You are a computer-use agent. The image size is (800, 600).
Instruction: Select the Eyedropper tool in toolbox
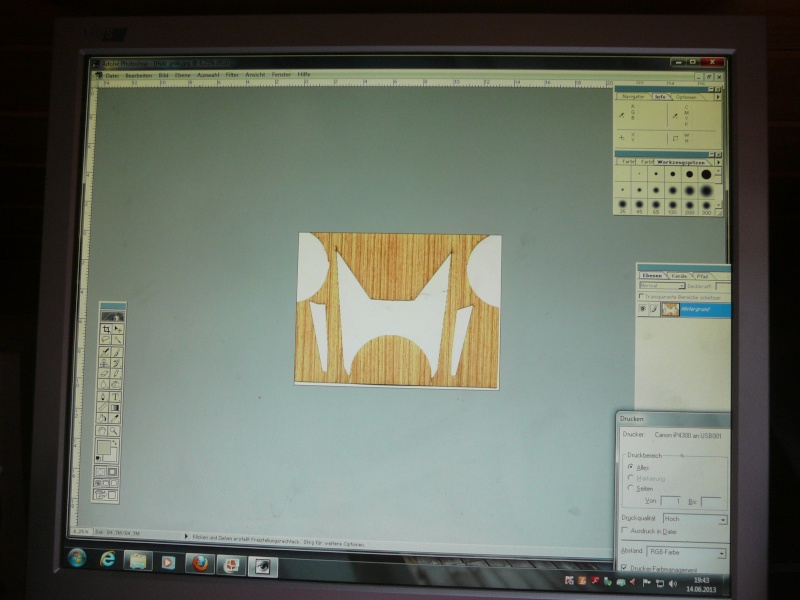(x=115, y=418)
